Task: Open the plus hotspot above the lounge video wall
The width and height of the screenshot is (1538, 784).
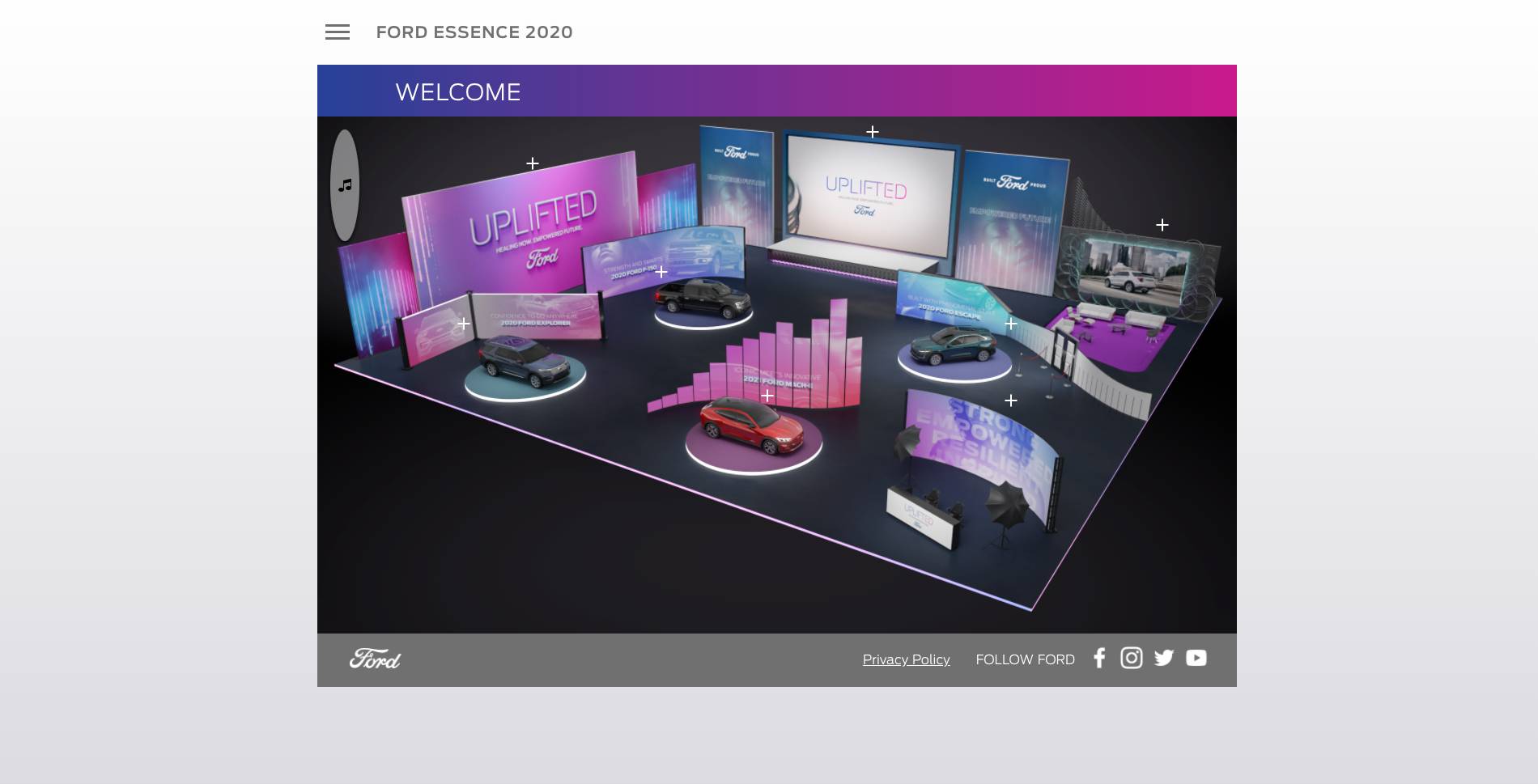Action: pos(1162,225)
